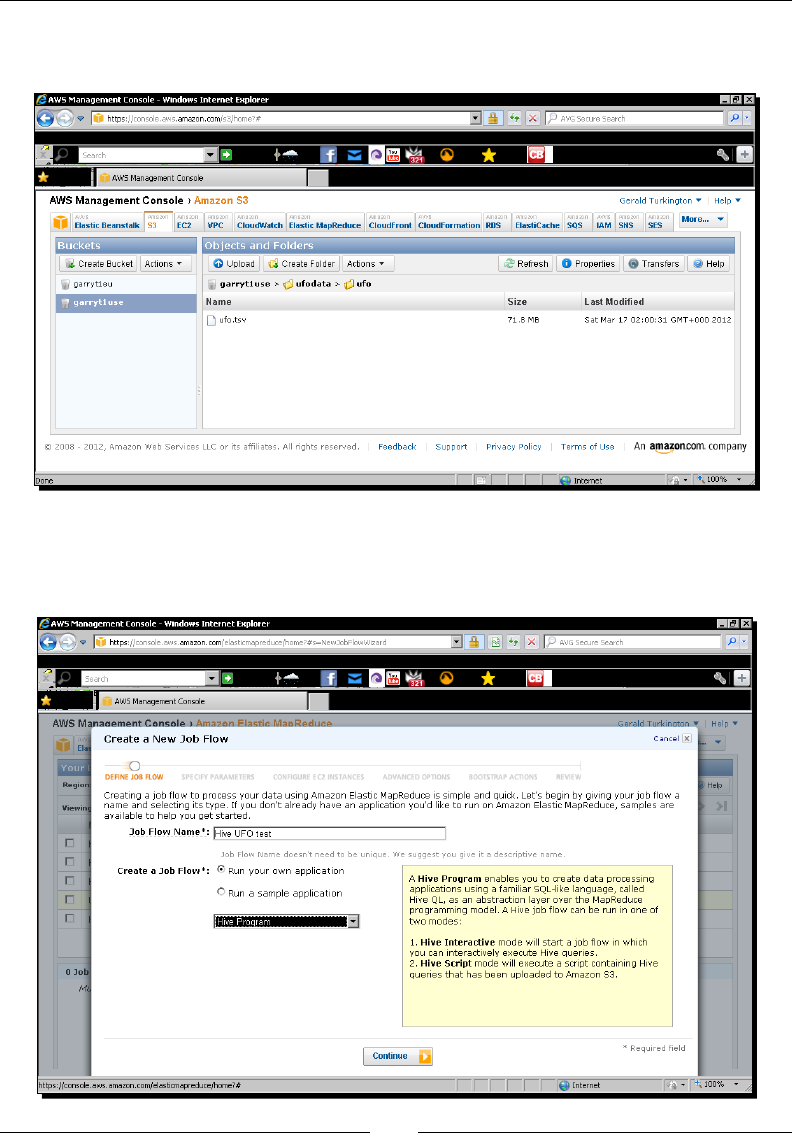Click the AVG Secure Search box in the S3 window
Image resolution: width=792 pixels, height=1142 pixels.
[x=634, y=118]
